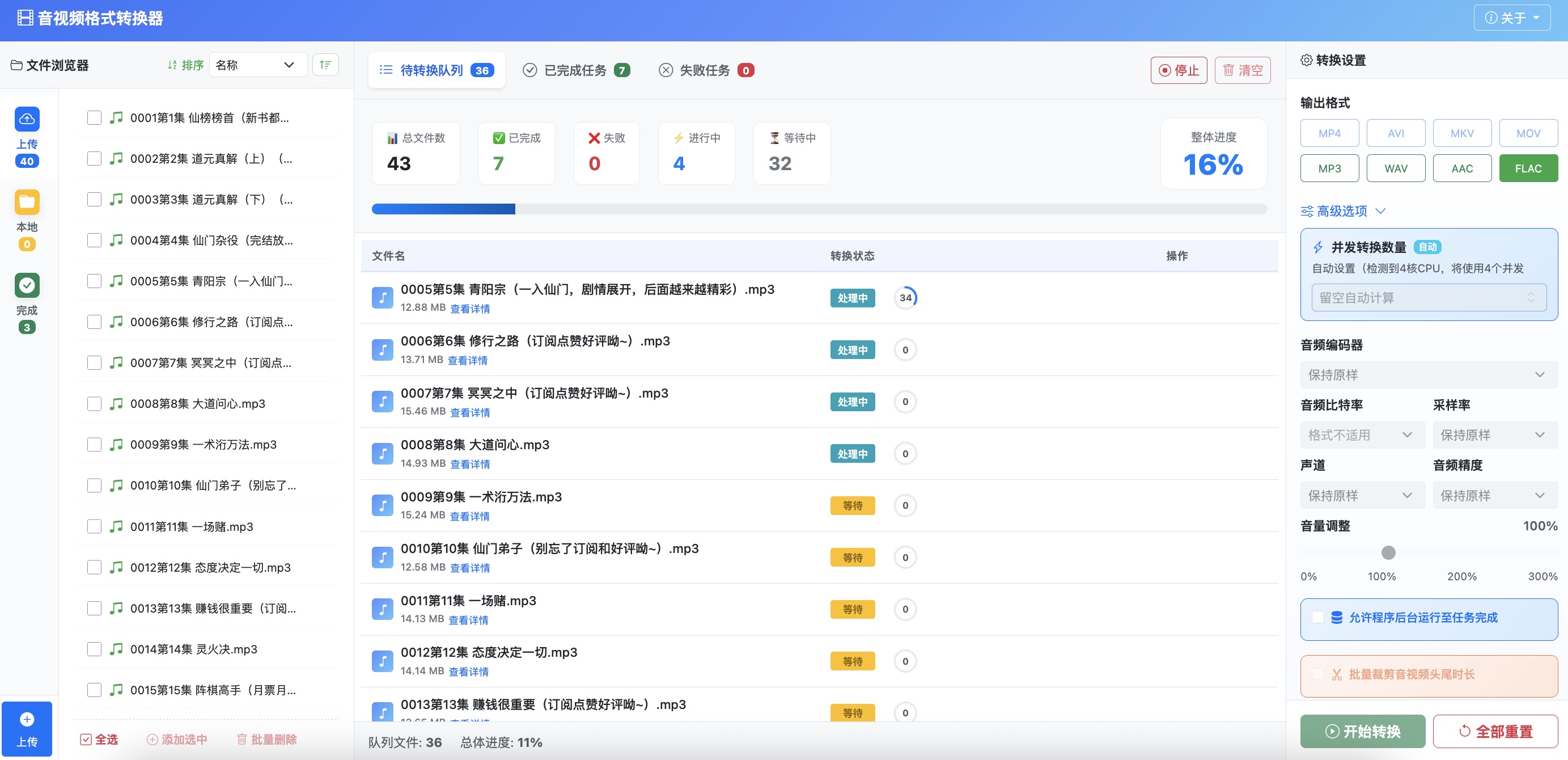Click the progress circle for 0005第5集

(x=905, y=298)
